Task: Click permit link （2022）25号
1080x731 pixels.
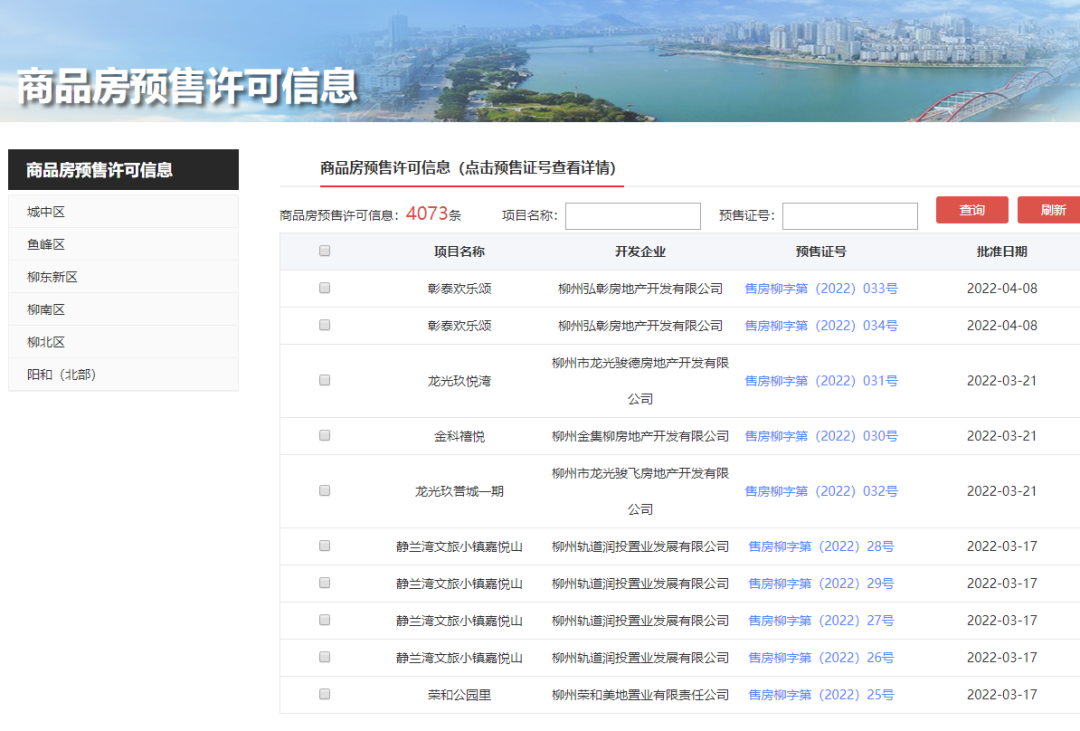Action: 821,694
